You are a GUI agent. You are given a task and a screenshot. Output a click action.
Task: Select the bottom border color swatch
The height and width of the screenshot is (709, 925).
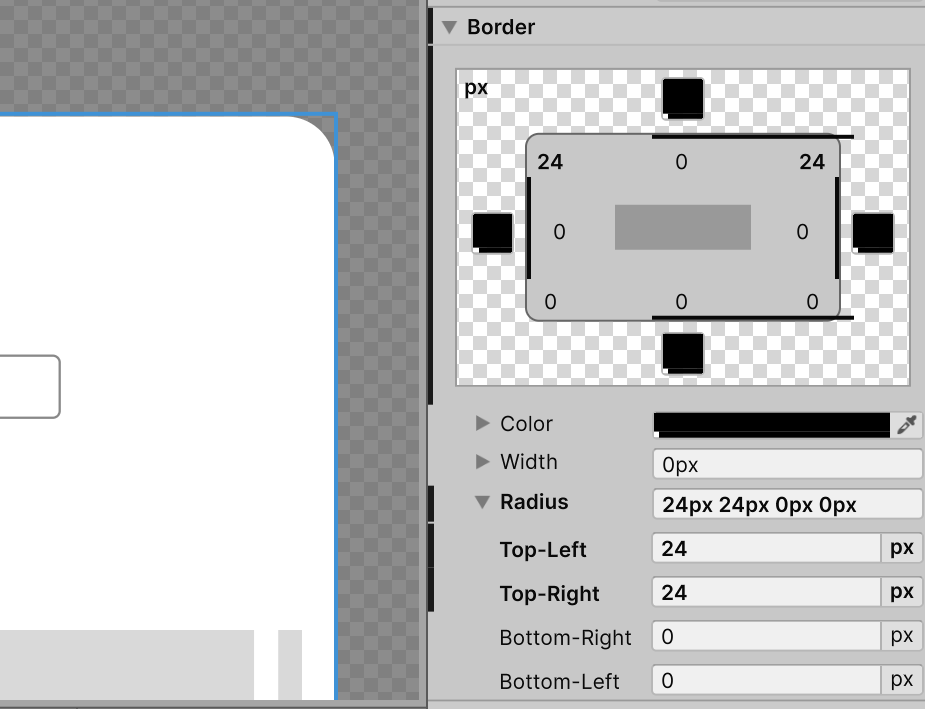tap(683, 353)
